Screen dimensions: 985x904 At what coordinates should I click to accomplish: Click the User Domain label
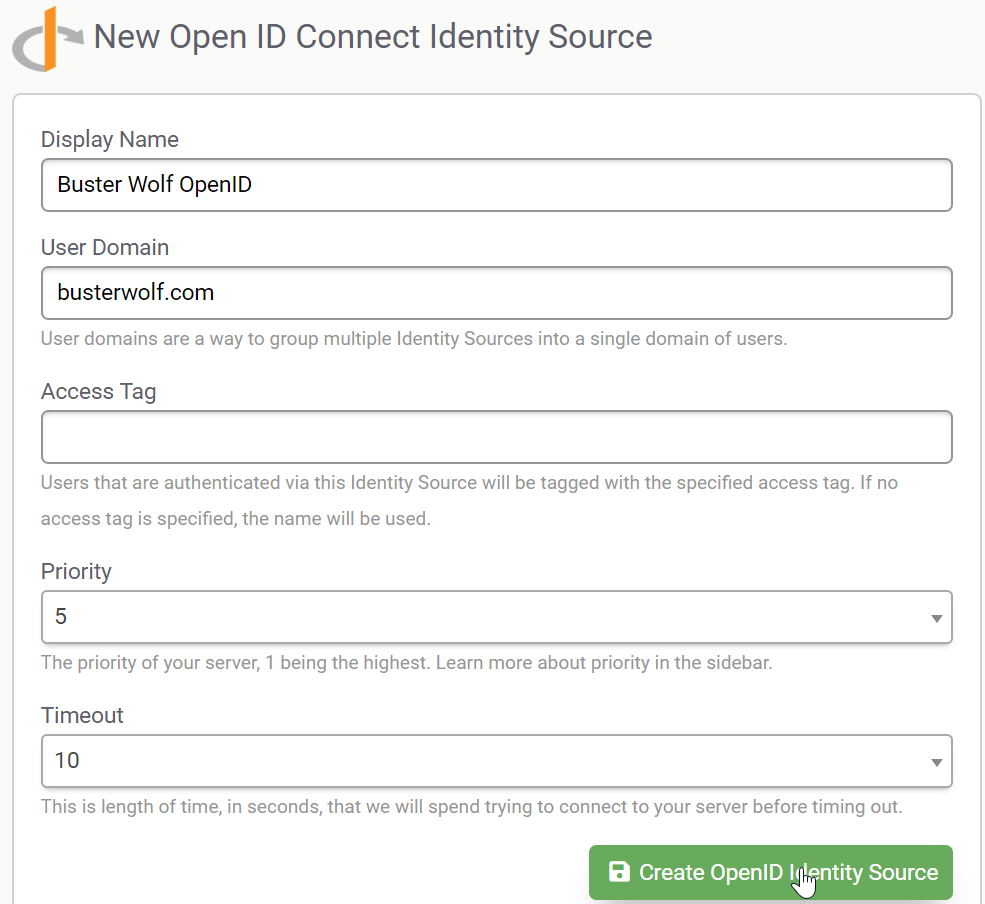[105, 247]
